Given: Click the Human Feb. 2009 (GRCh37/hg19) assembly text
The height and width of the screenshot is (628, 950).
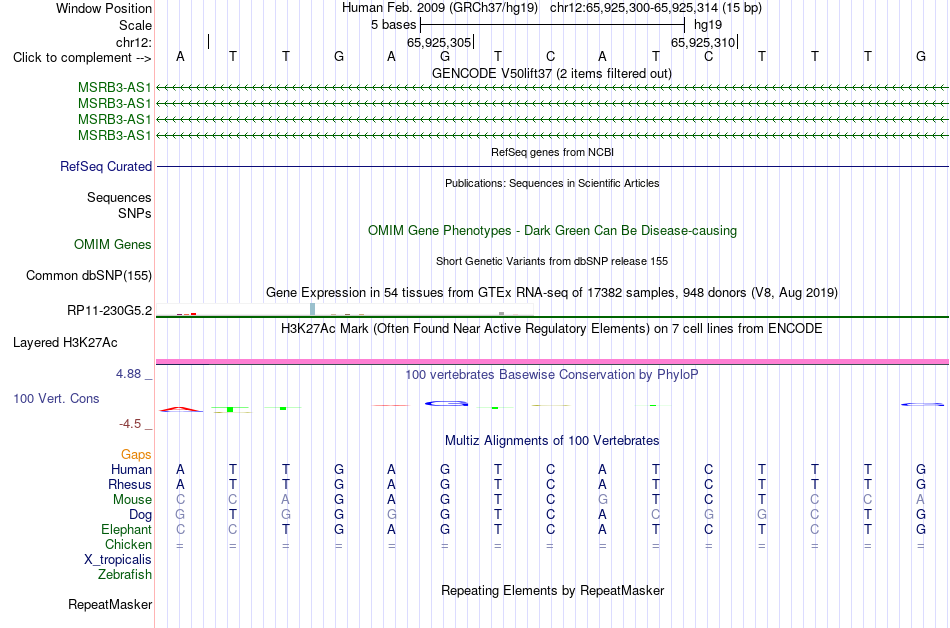Looking at the screenshot, I should 440,8.
